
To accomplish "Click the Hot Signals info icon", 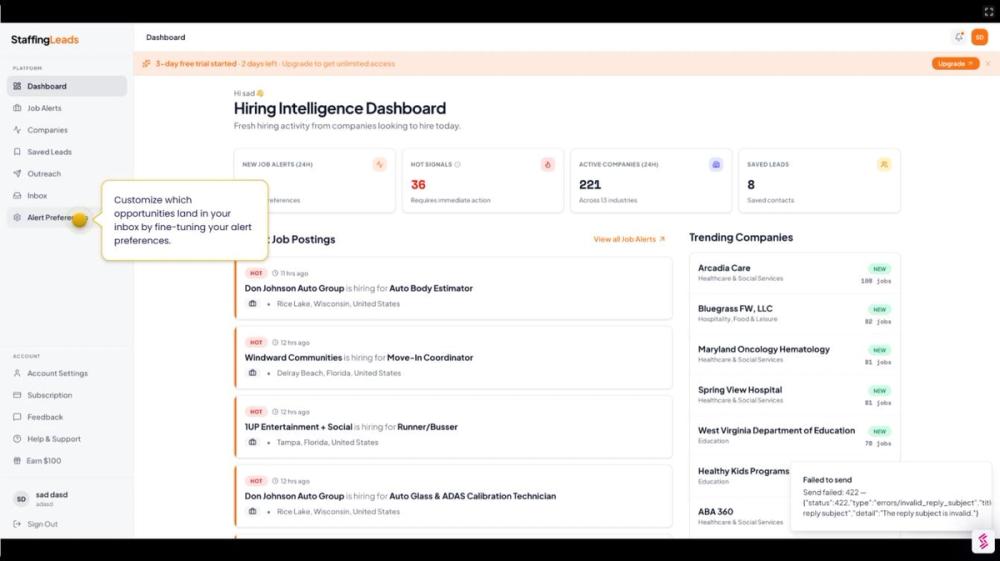I will click(457, 164).
